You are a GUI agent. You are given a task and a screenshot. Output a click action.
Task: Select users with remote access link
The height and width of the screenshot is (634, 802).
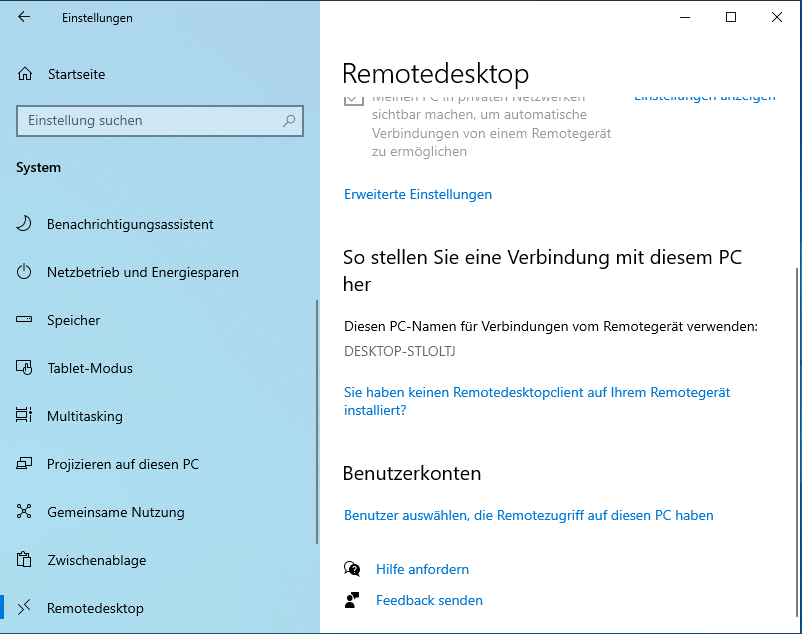point(528,516)
